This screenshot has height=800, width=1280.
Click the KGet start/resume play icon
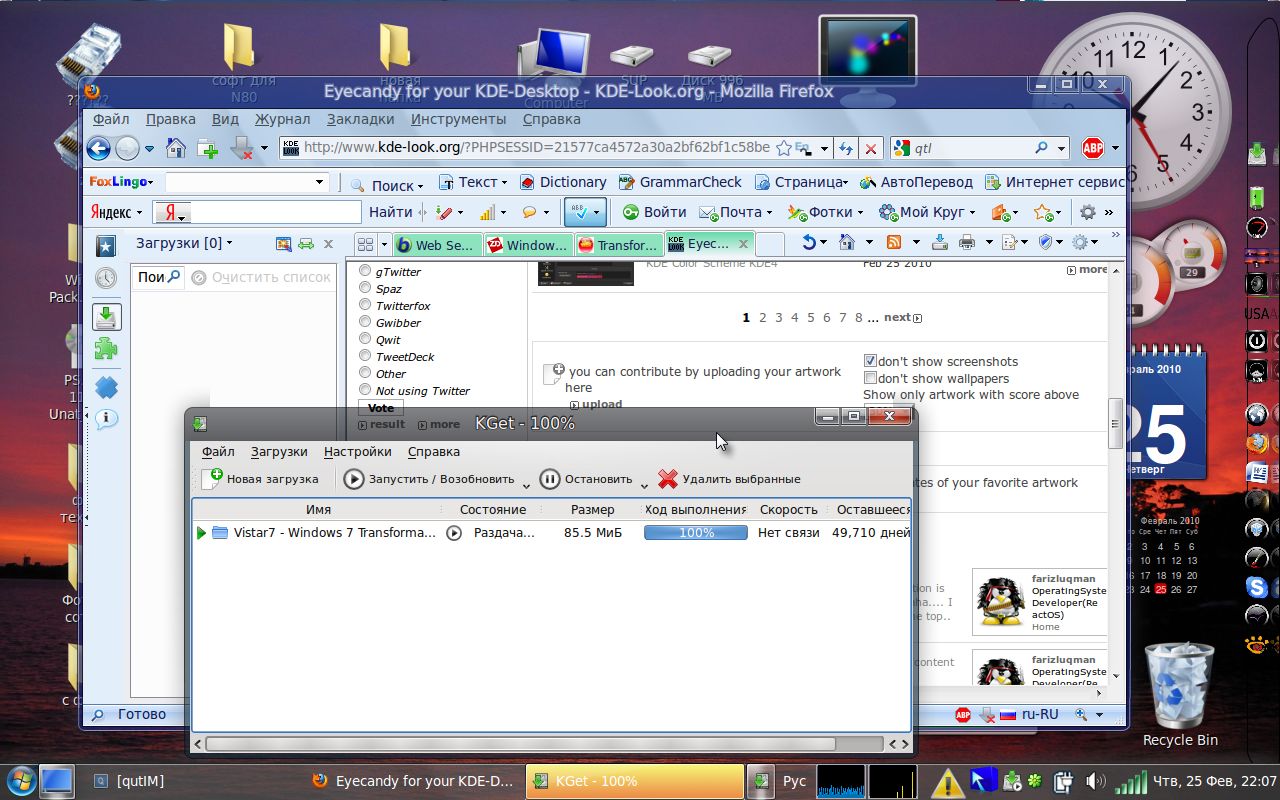354,479
